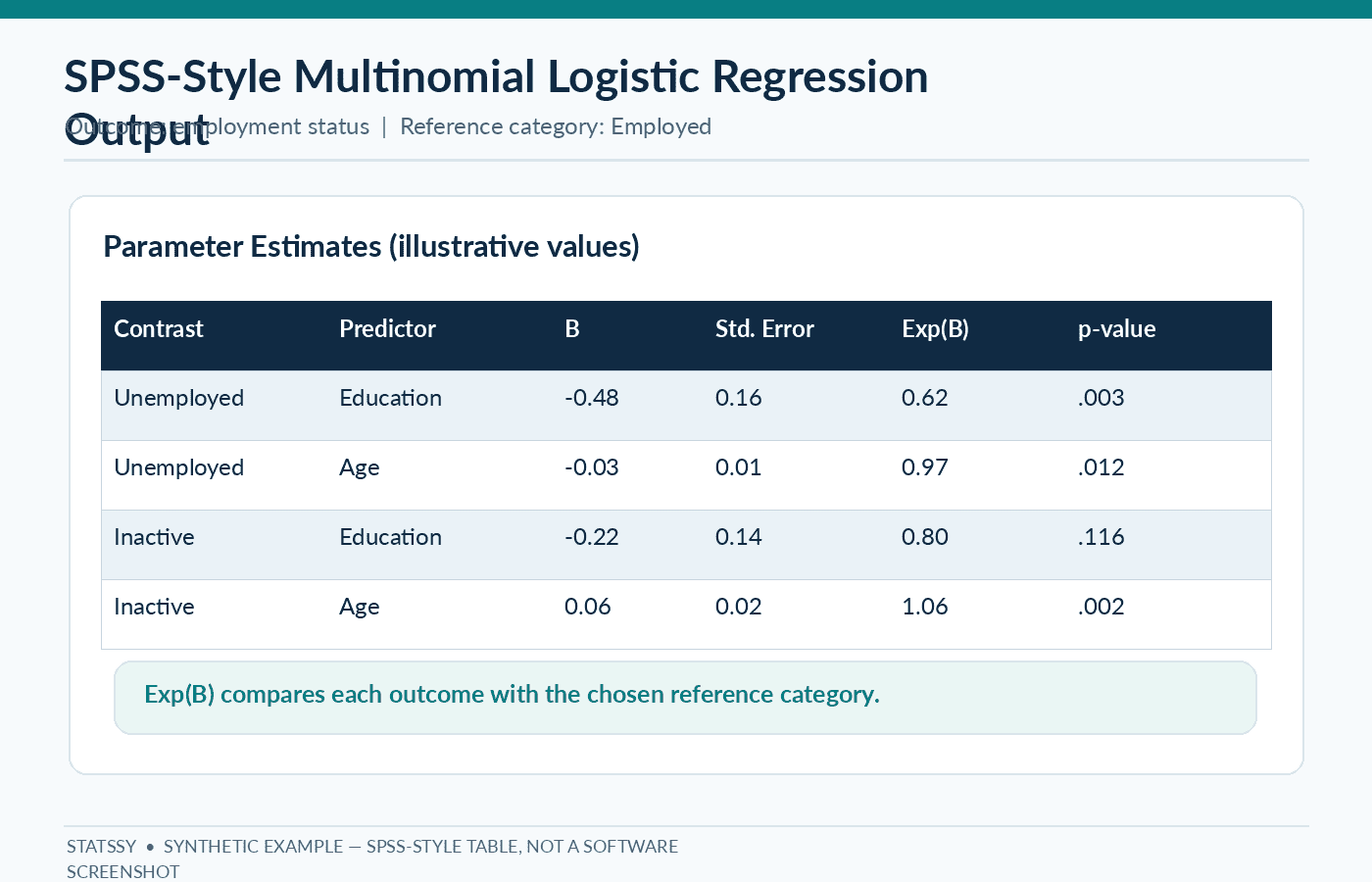The height and width of the screenshot is (882, 1372).
Task: Click the p-value '.116'
Action: coord(1102,537)
